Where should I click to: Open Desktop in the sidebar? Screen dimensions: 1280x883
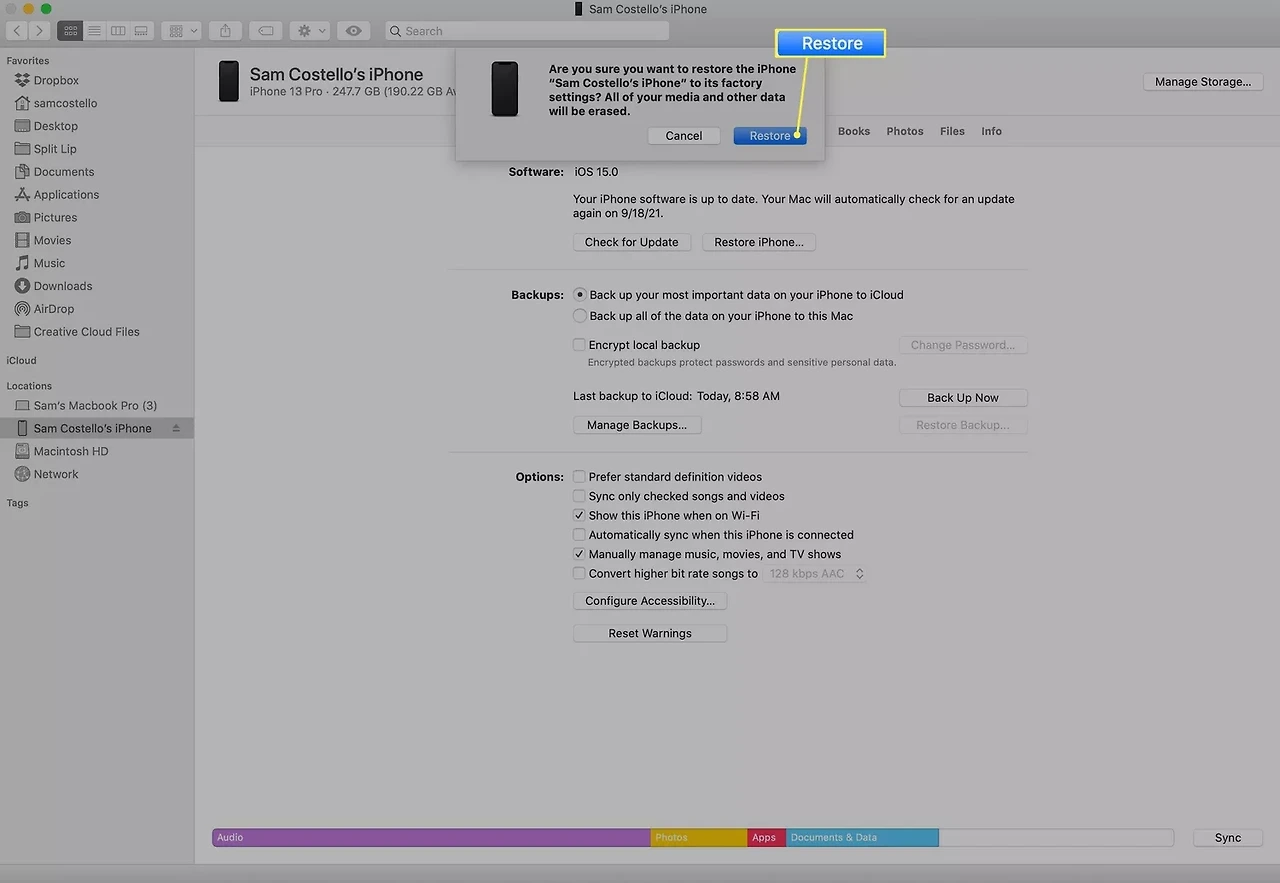click(x=55, y=126)
